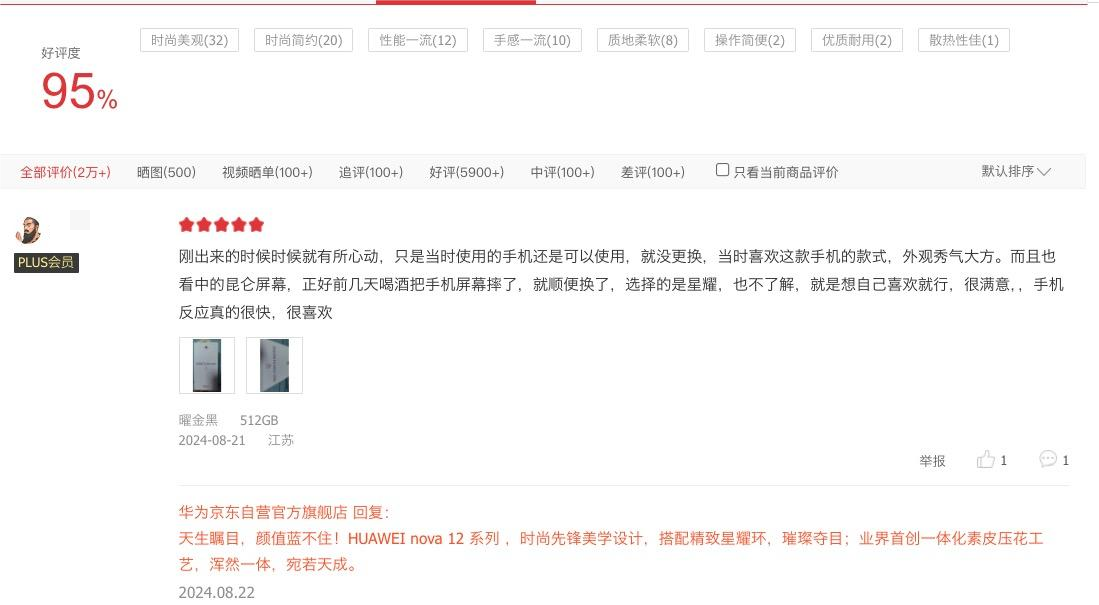Viewport: 1099px width, 605px height.
Task: Switch to 晒图(500) tab
Action: point(166,172)
